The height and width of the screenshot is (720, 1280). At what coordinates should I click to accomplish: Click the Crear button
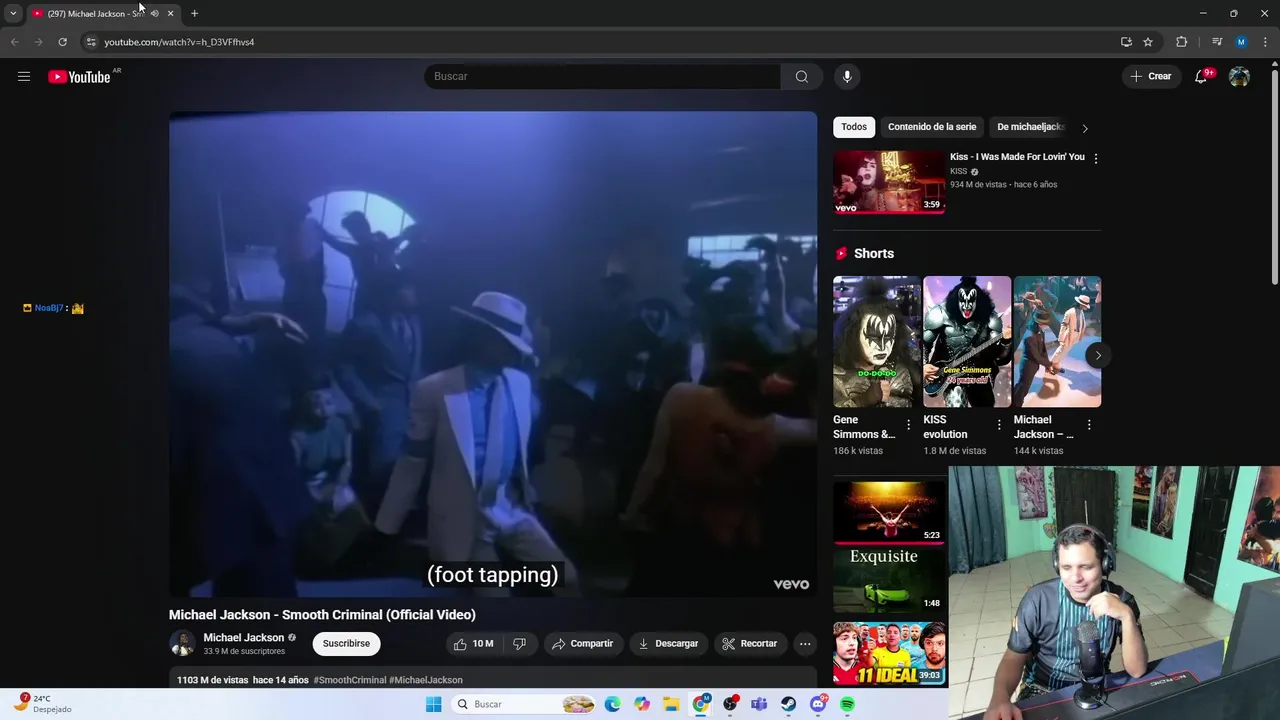click(x=1151, y=76)
